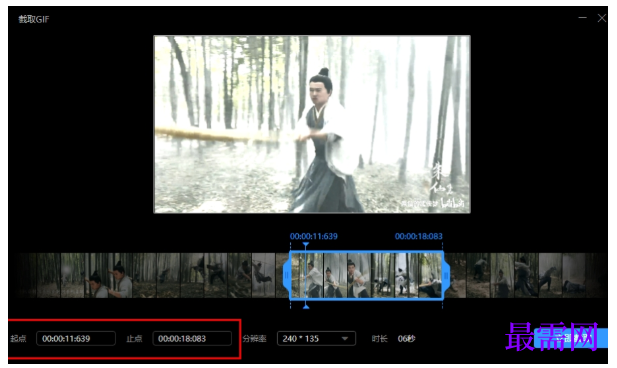617x368 pixels.
Task: Click the video preview frame
Action: coord(312,124)
